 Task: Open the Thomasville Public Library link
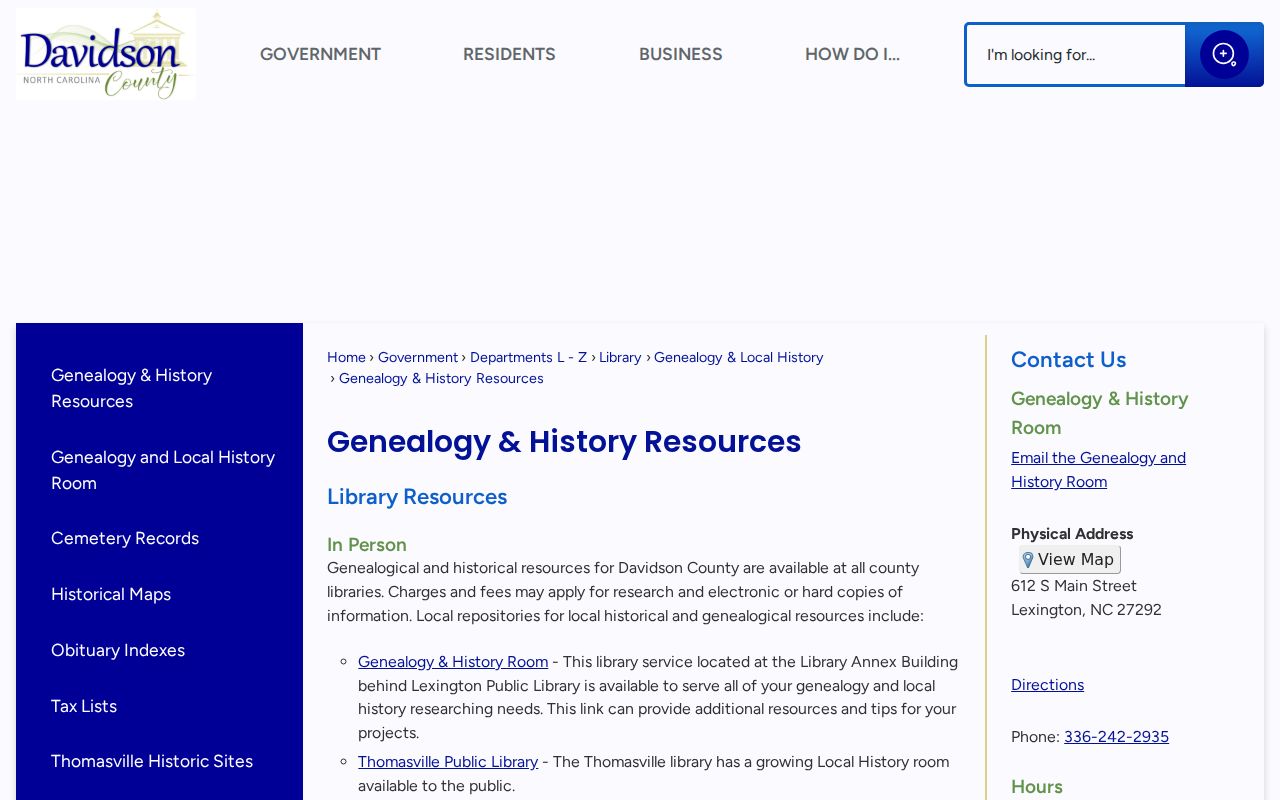pos(448,762)
